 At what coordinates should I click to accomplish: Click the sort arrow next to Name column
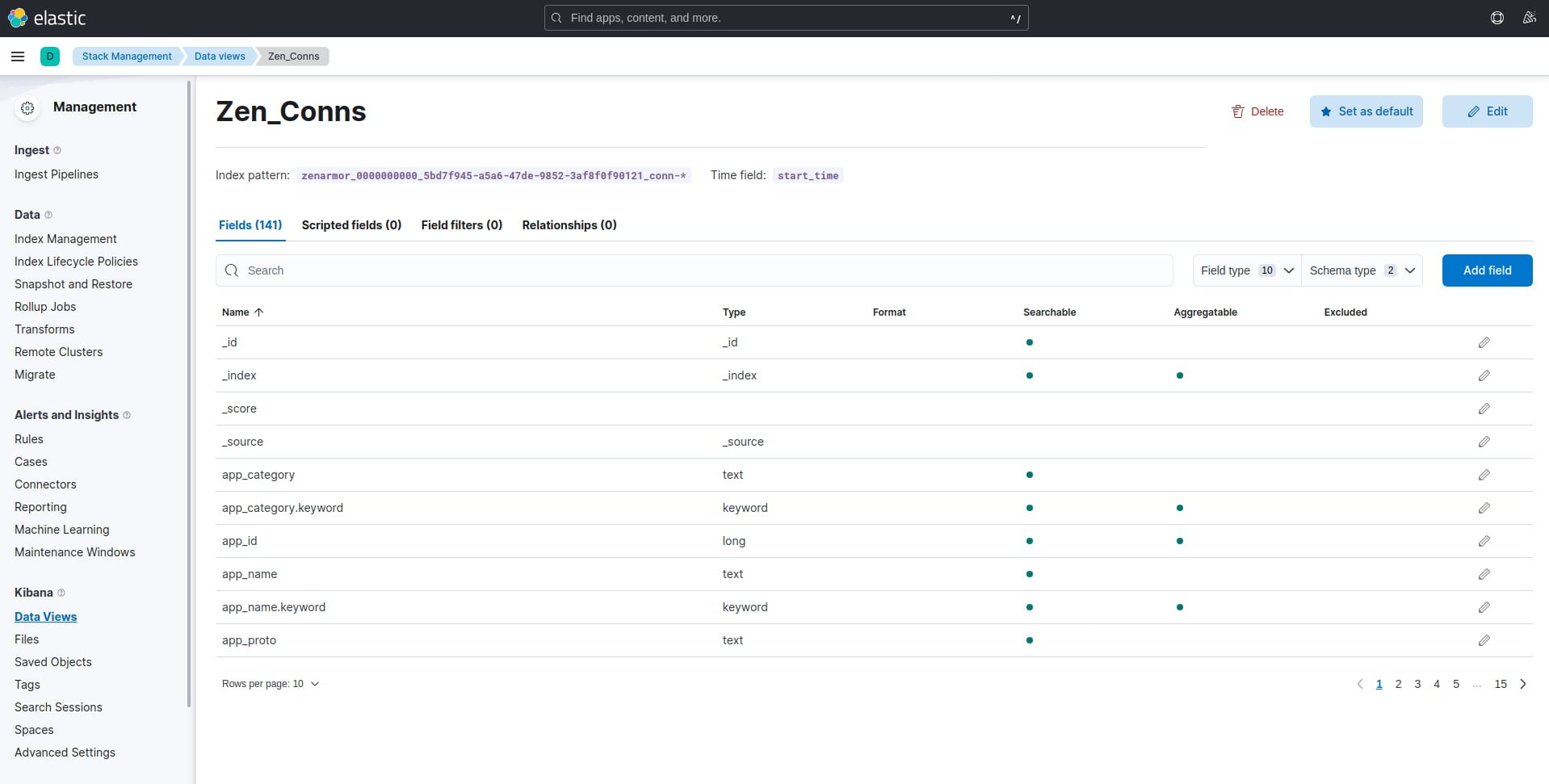tap(259, 312)
